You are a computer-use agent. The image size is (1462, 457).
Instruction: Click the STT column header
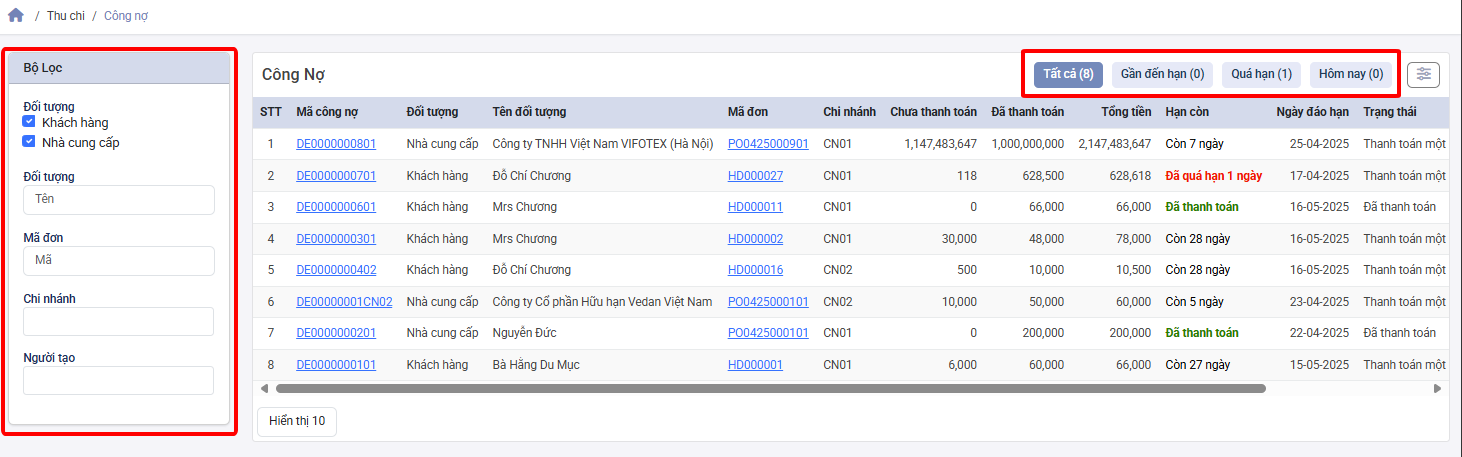[x=270, y=112]
